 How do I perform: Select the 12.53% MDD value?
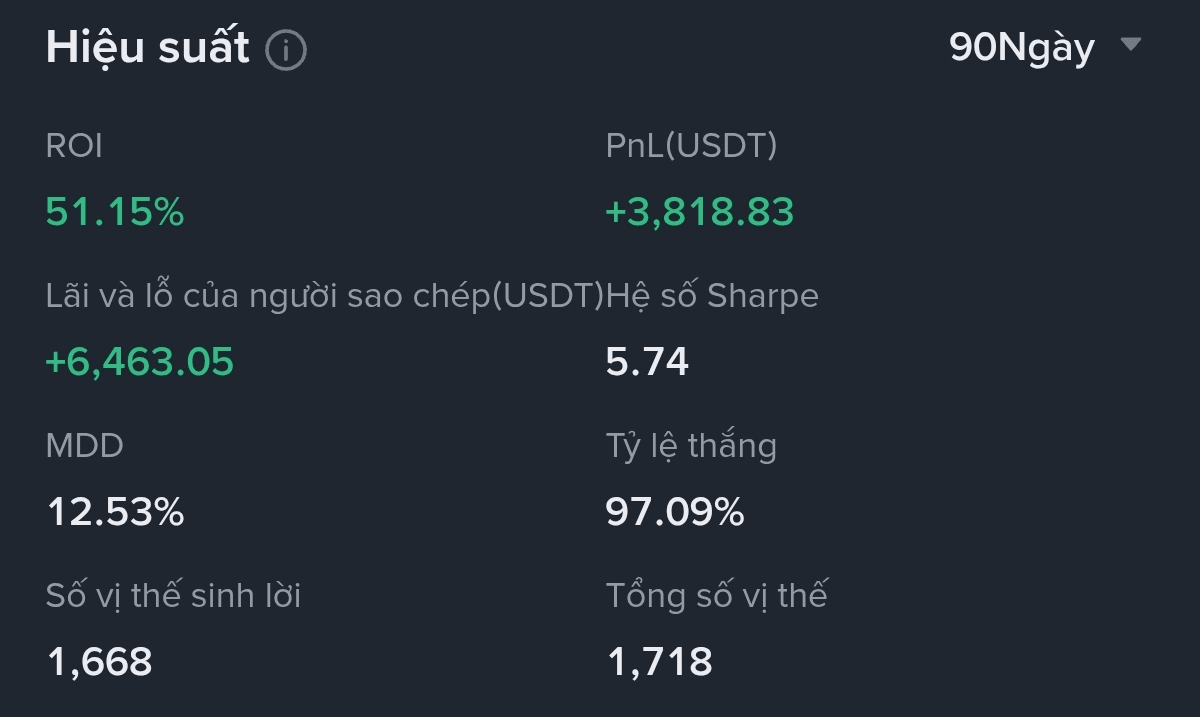(x=116, y=512)
